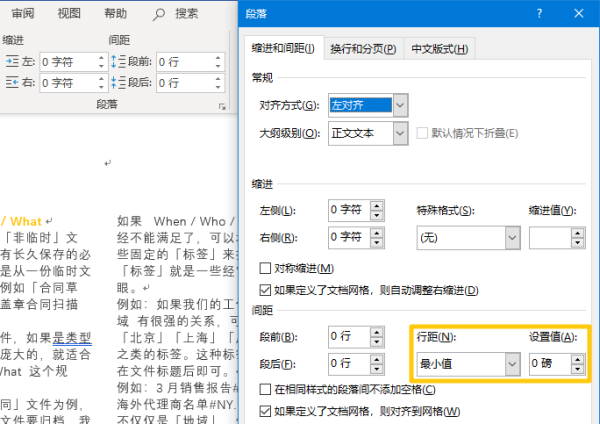Viewport: 600px width, 424px height.
Task: Open paragraph settings dialog launcher icon
Action: click(222, 107)
